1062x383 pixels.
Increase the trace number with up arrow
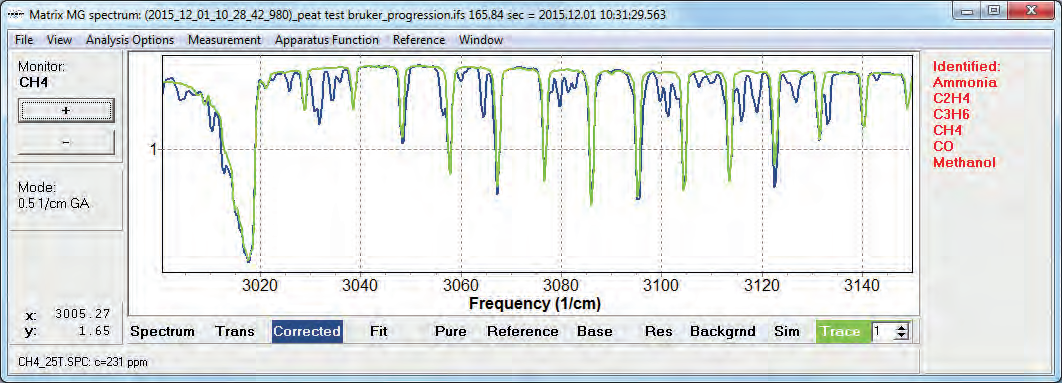901,327
